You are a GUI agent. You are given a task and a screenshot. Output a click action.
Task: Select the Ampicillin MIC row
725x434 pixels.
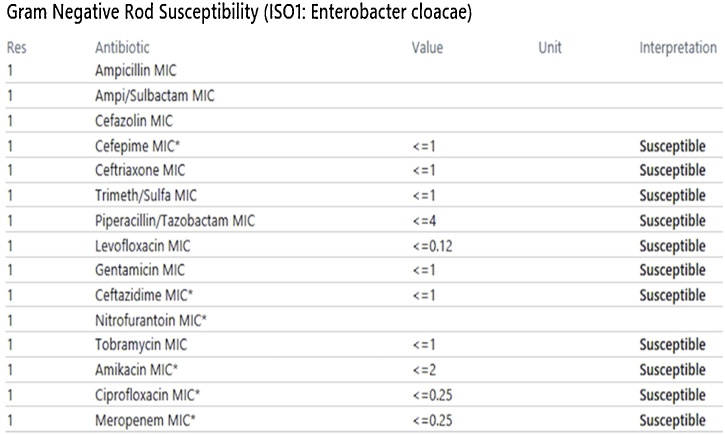364,71
